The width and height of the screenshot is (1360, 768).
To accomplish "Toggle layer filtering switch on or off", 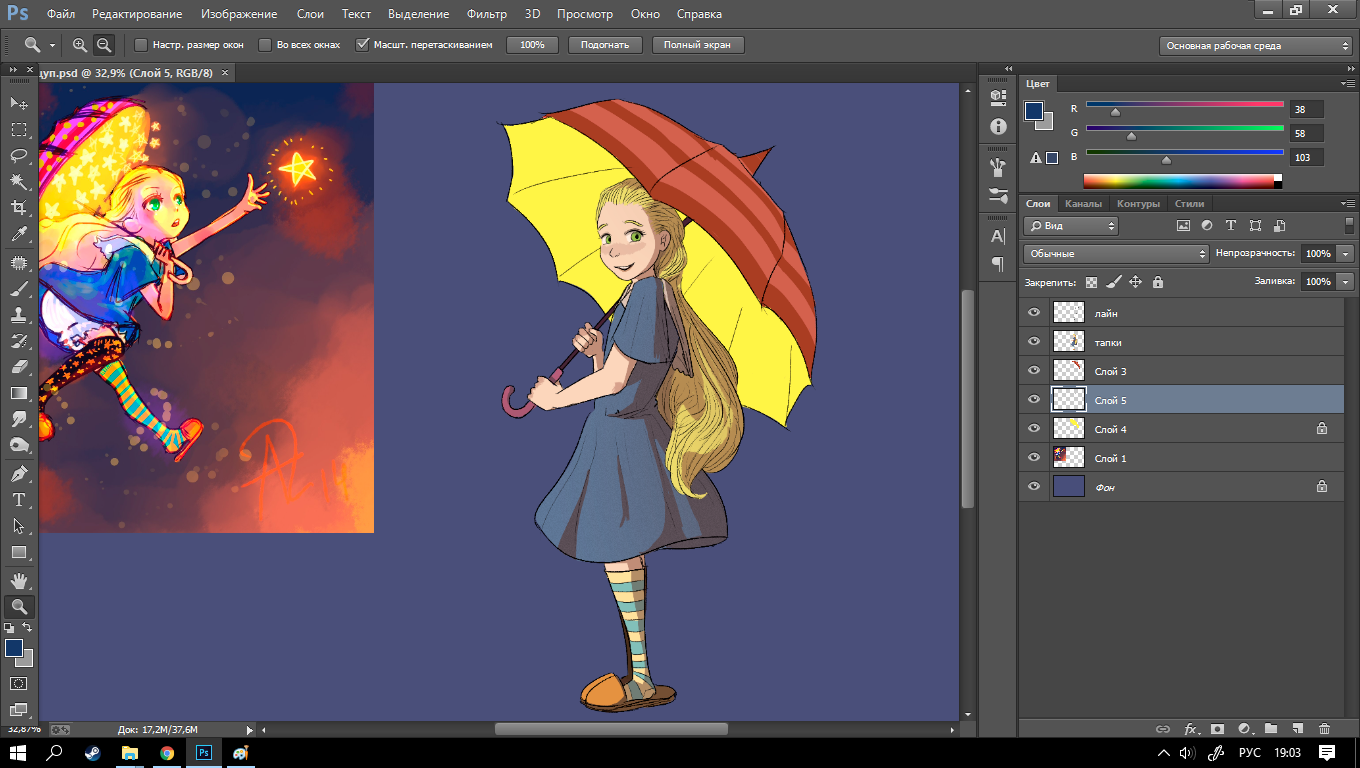I will (x=1349, y=226).
